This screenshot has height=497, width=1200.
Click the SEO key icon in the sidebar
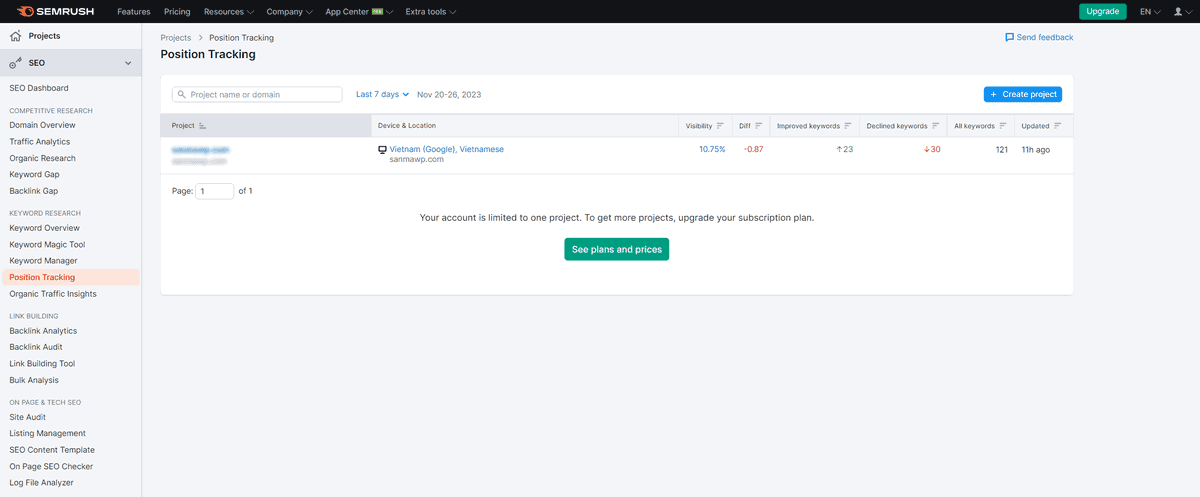click(x=15, y=63)
